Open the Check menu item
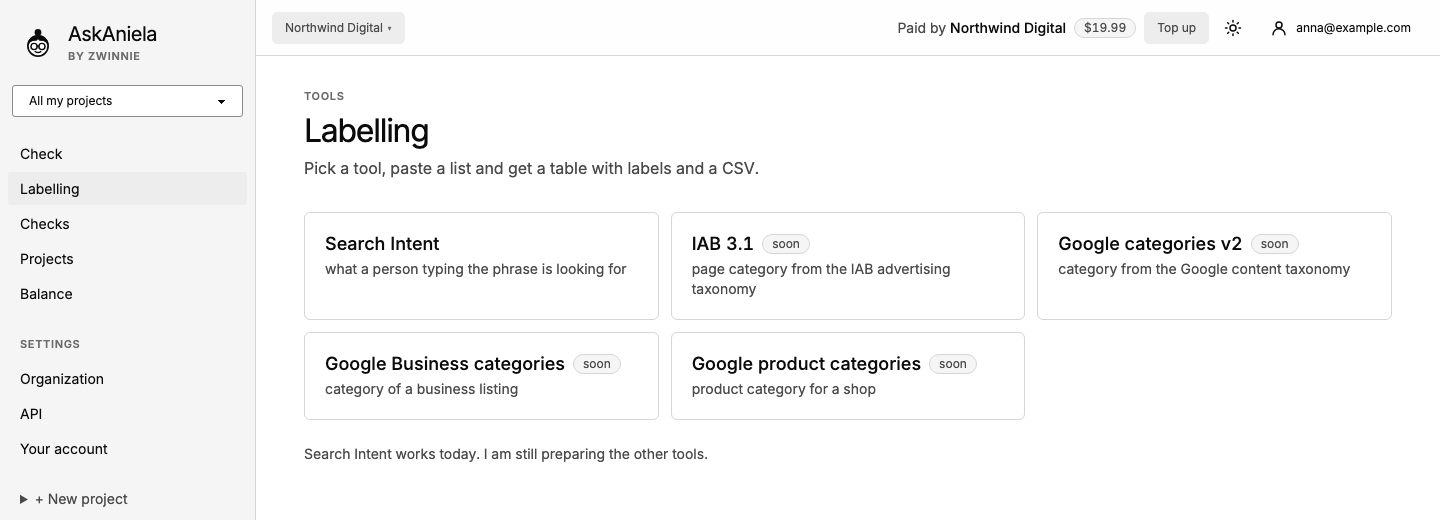Screen dimensions: 1440x520 tap(127, 154)
